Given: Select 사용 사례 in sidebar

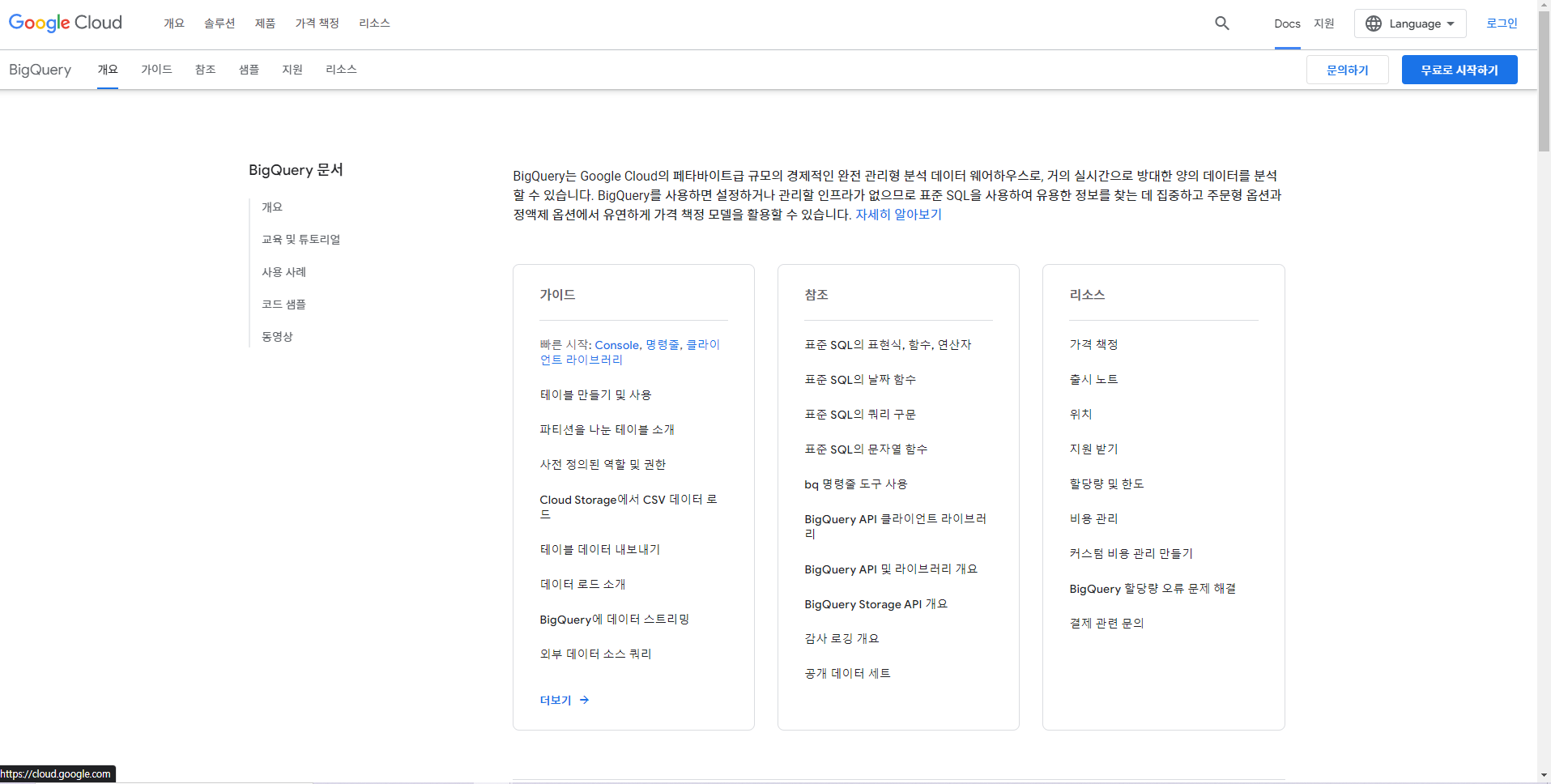Looking at the screenshot, I should tap(283, 272).
